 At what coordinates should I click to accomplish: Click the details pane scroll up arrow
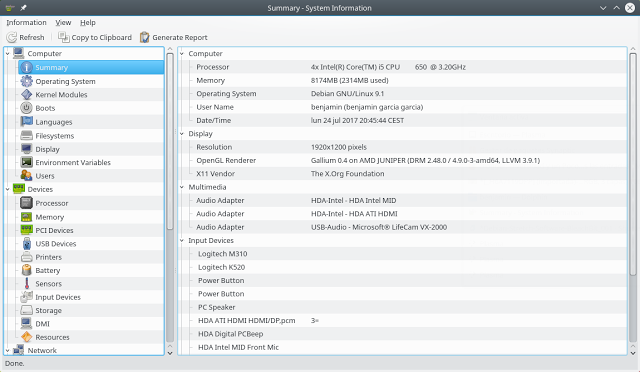(633, 49)
